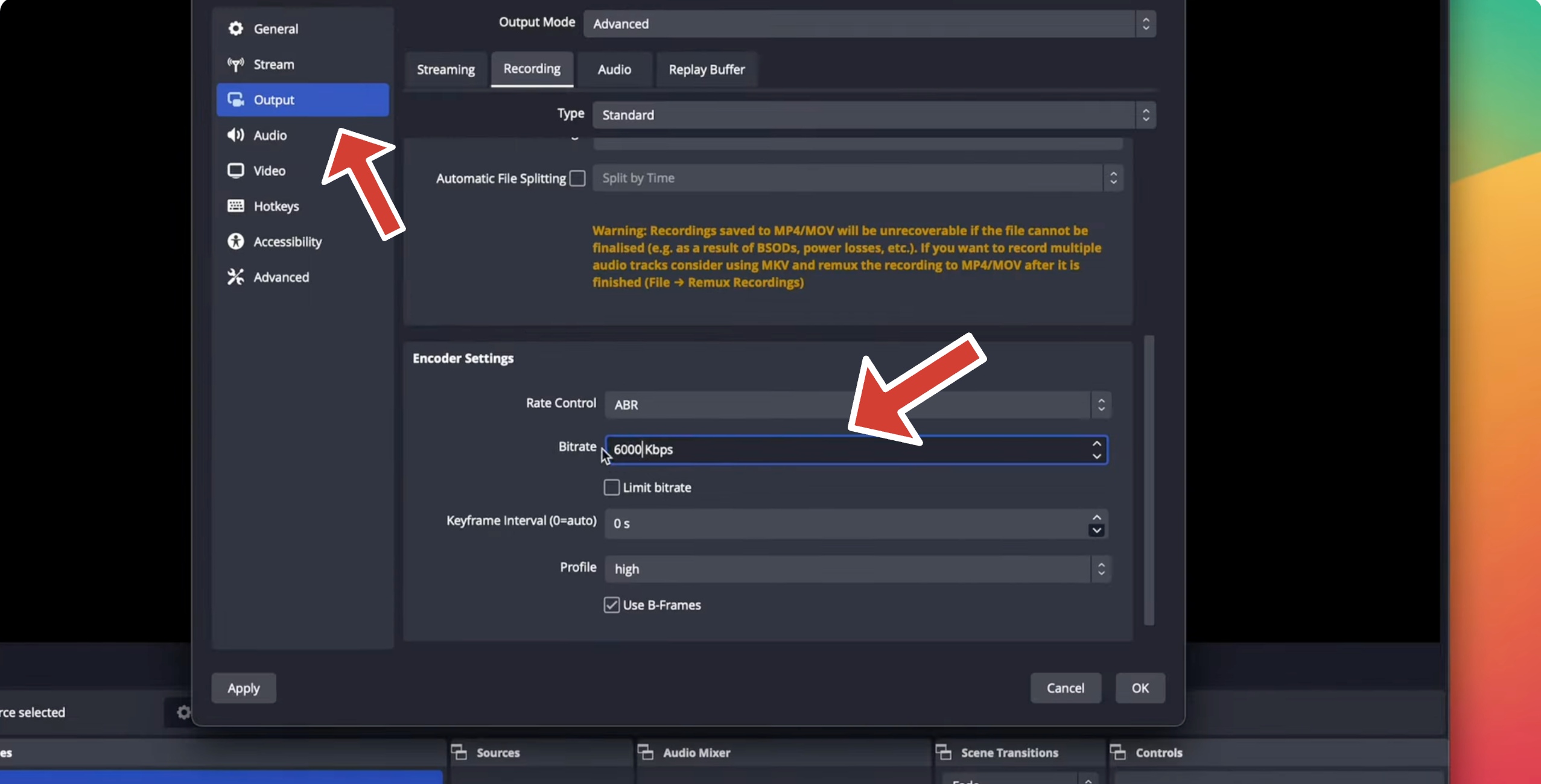Click the Stream antenna icon
This screenshot has height=784, width=1541.
click(235, 64)
